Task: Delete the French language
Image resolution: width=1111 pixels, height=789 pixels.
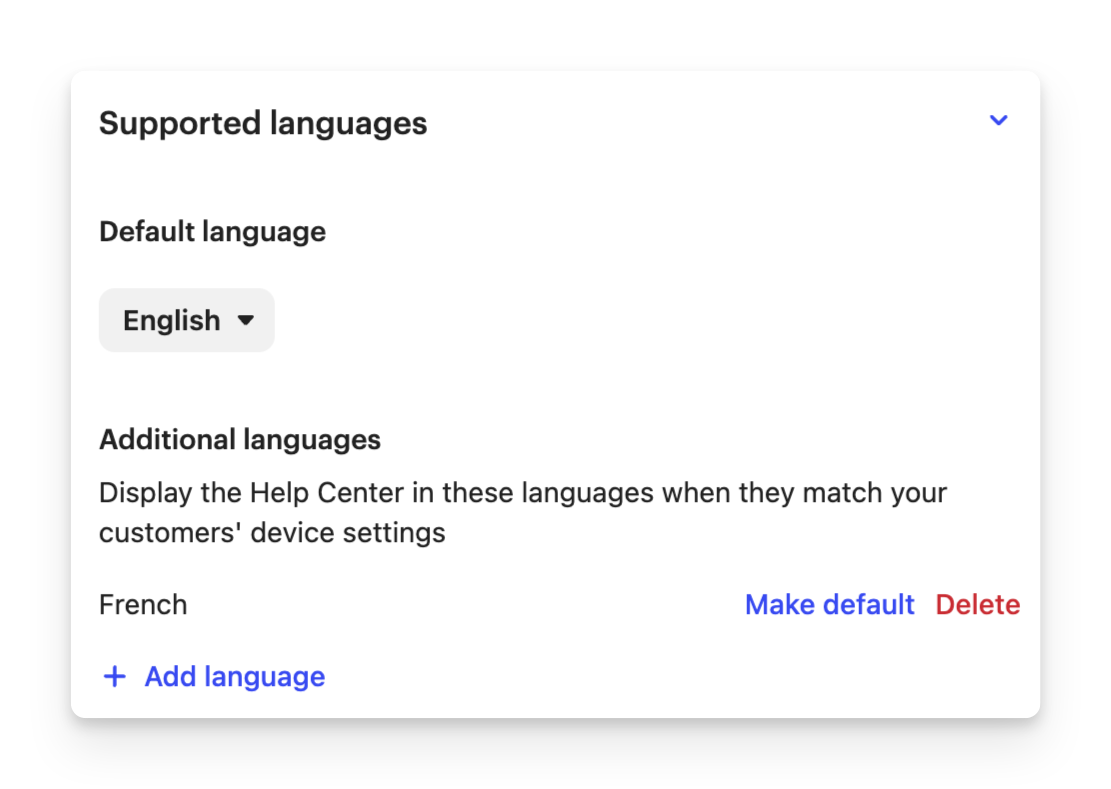Action: click(977, 605)
